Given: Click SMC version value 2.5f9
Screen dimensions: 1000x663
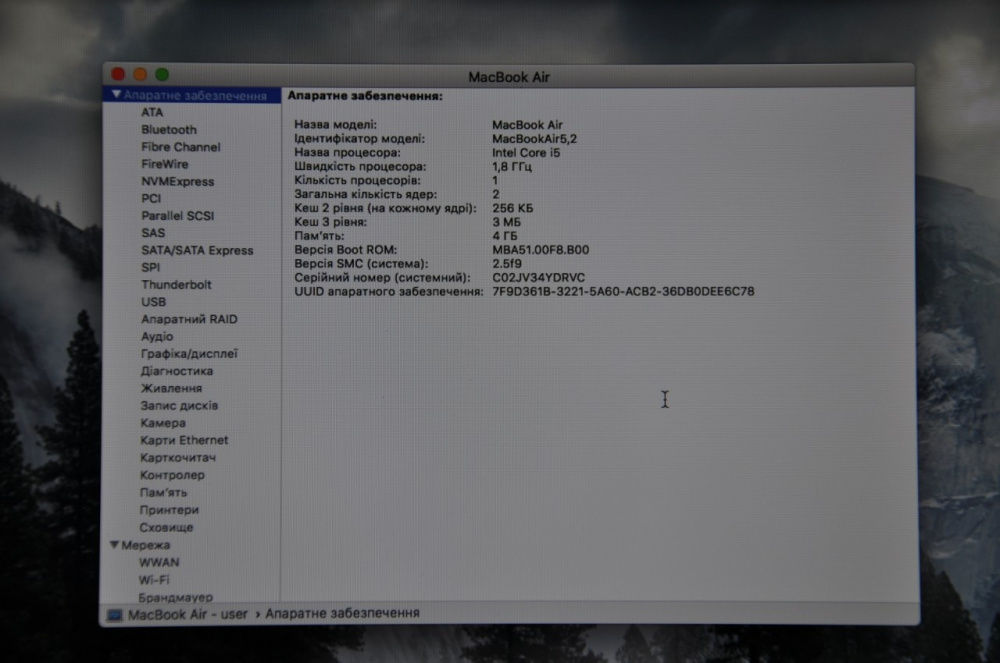Looking at the screenshot, I should click(506, 264).
